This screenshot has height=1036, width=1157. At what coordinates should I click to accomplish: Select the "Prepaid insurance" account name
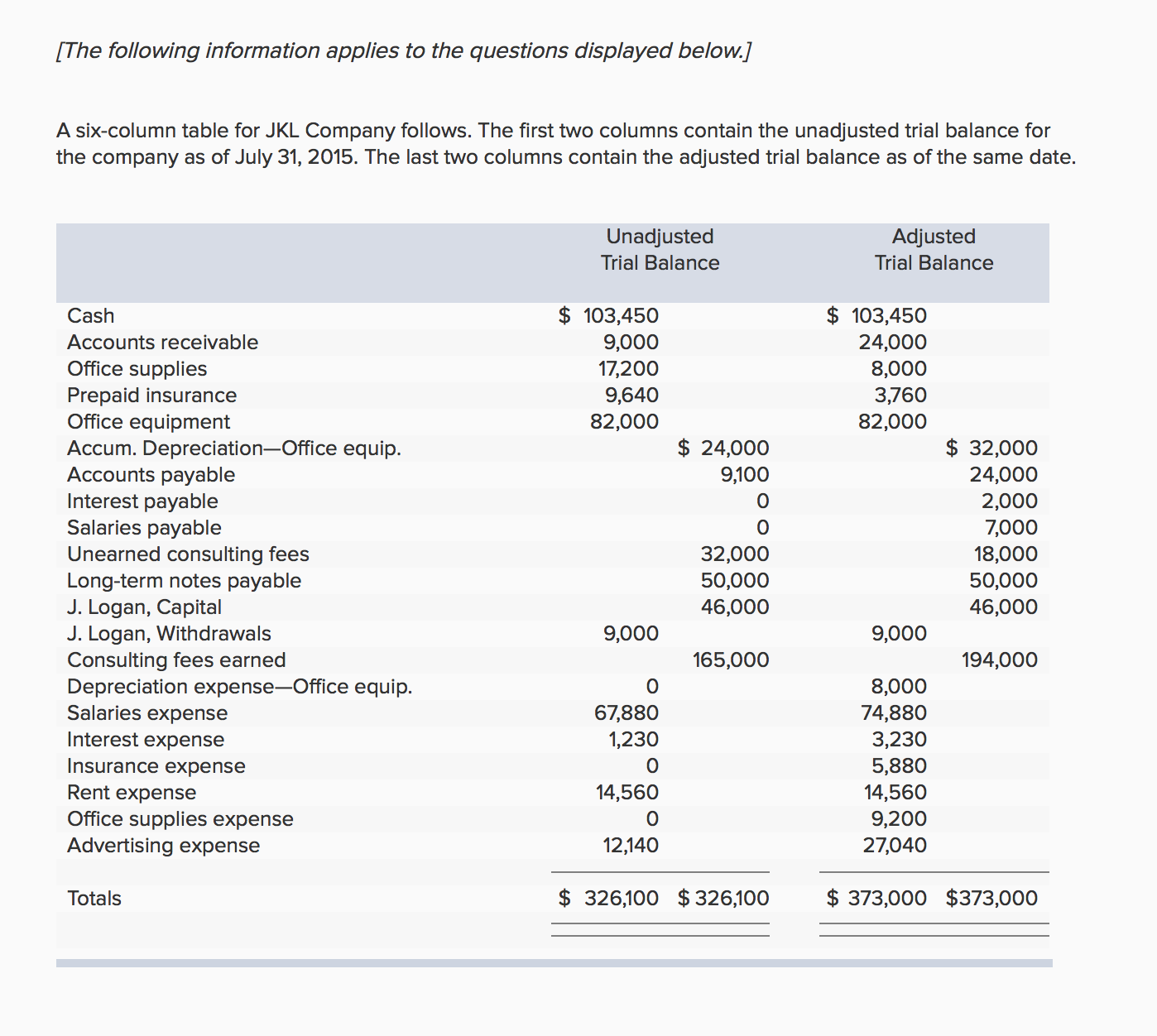[151, 396]
